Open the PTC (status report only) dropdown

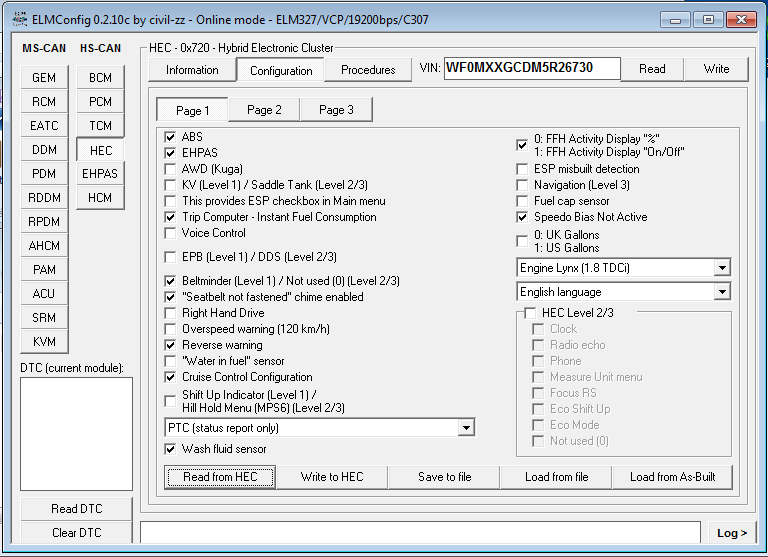pos(465,428)
